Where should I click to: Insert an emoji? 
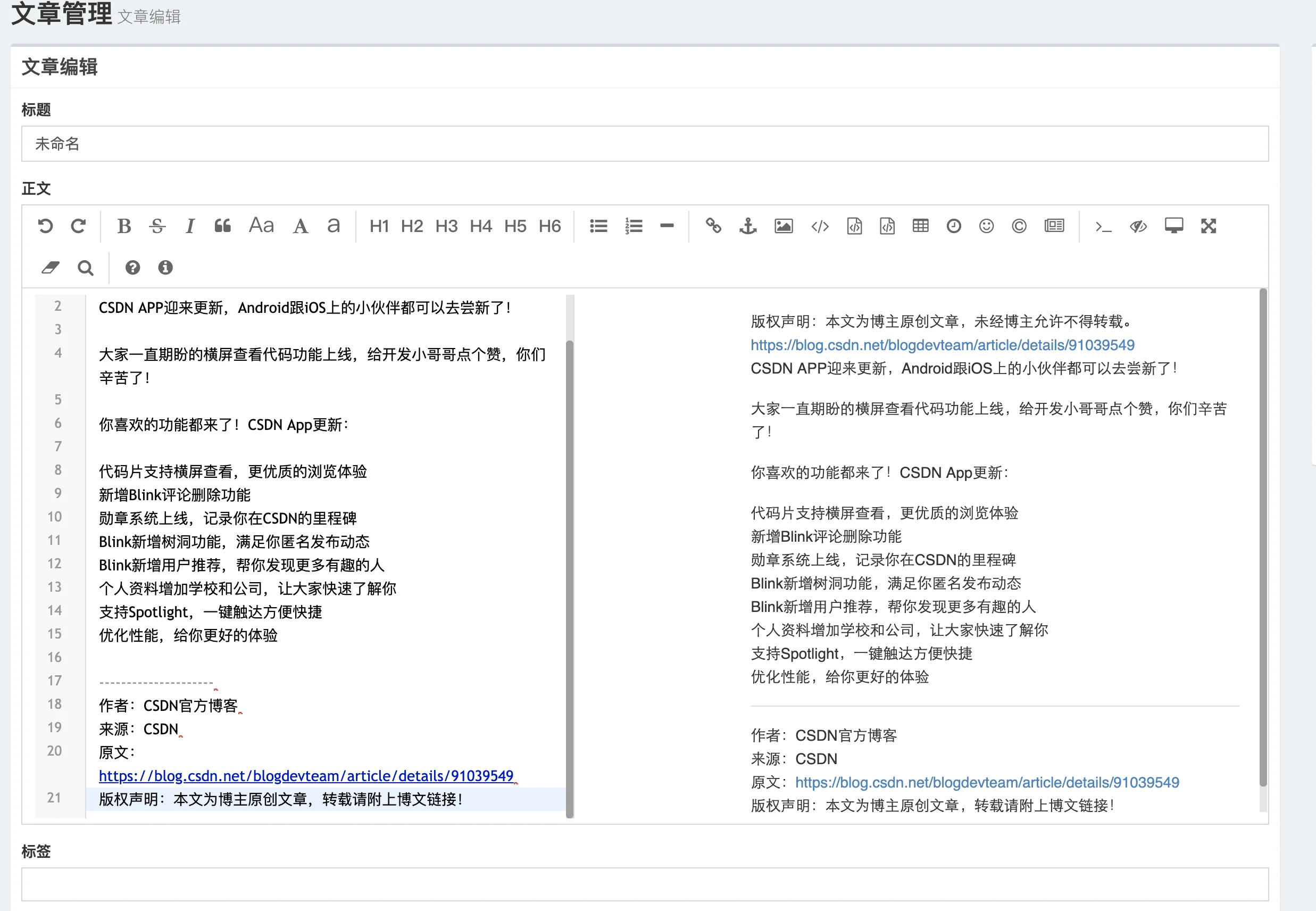pyautogui.click(x=986, y=226)
